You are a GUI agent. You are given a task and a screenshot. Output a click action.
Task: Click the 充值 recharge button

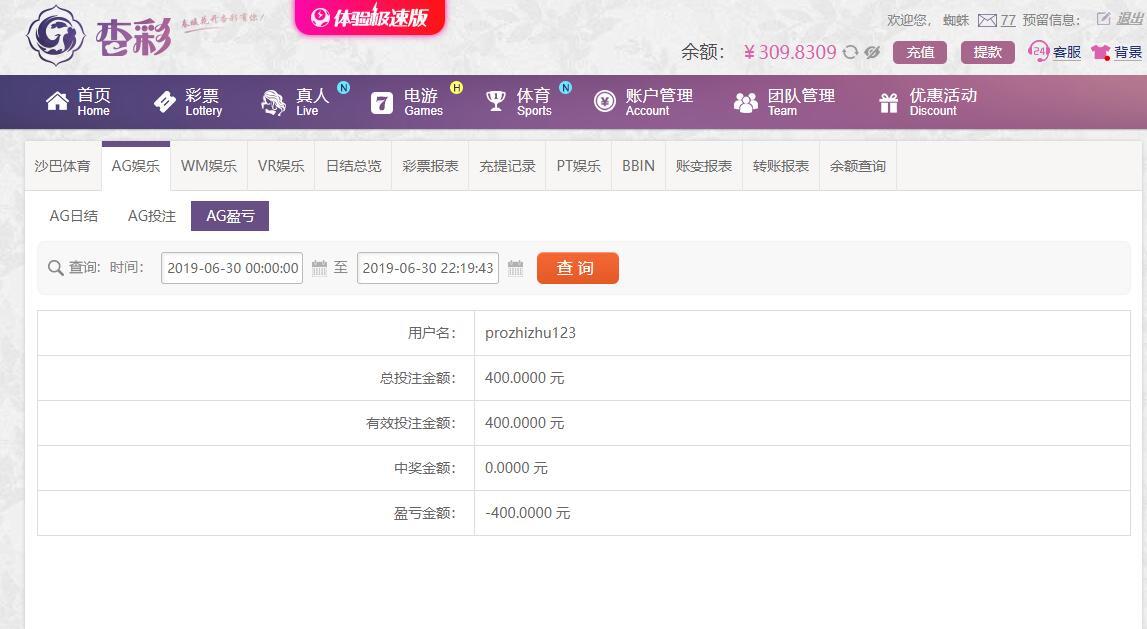(x=920, y=52)
